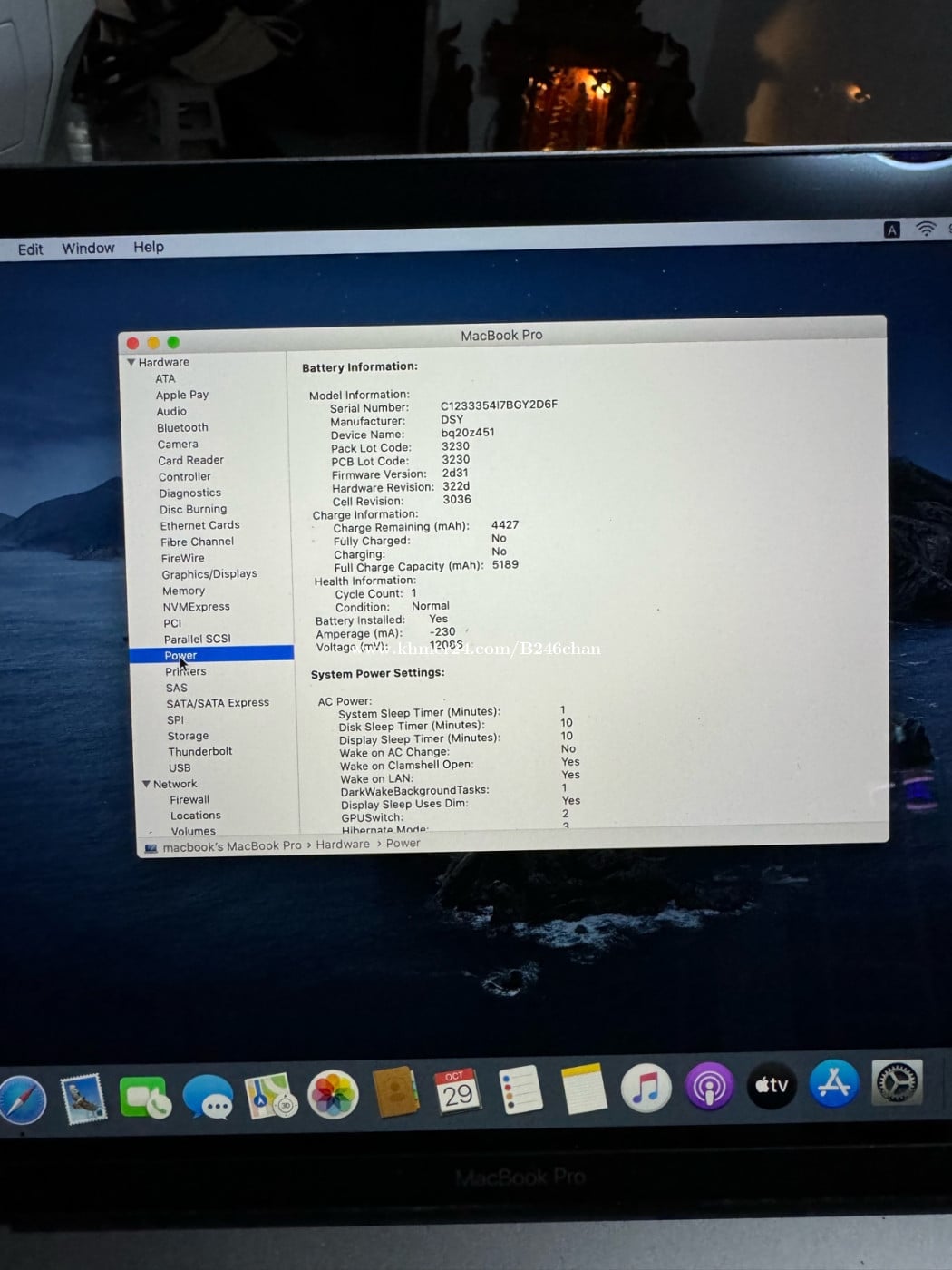Click the Wi-Fi status icon
This screenshot has height=1270, width=952.
[x=926, y=230]
